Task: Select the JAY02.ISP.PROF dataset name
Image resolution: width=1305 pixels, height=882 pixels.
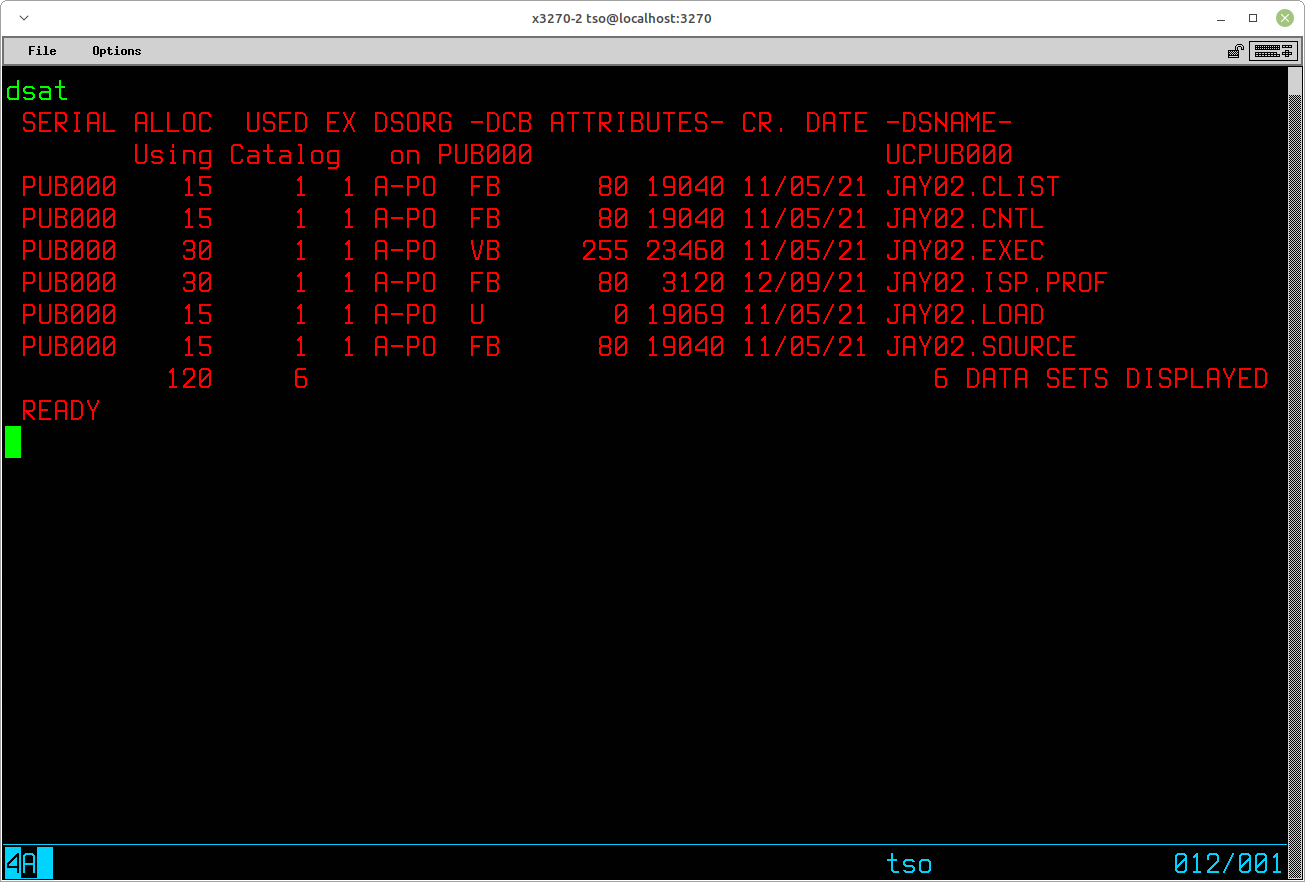Action: (x=996, y=283)
